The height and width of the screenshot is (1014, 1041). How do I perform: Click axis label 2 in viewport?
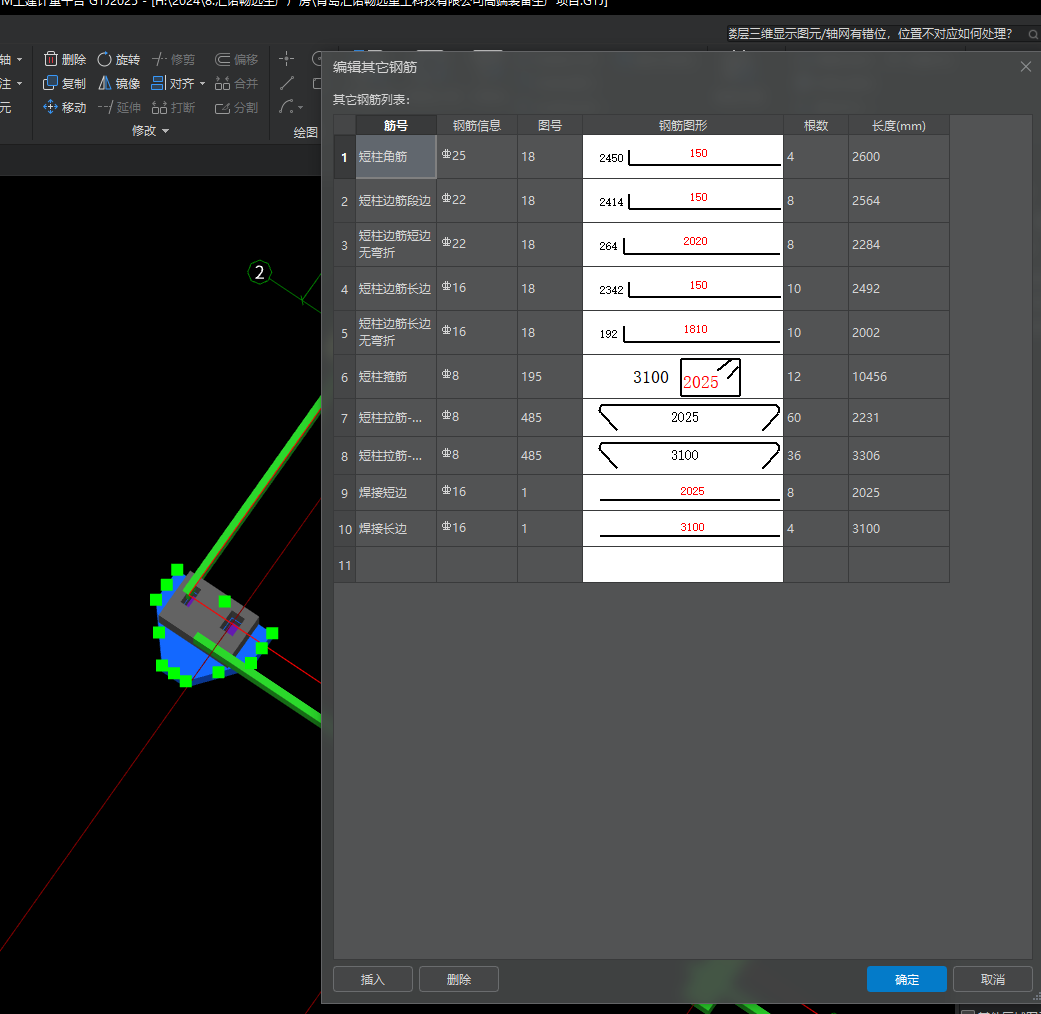260,272
